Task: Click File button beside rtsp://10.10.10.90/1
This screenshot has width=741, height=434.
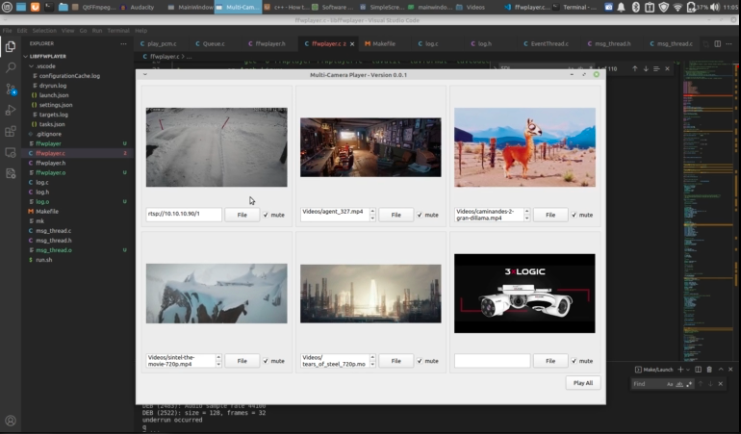Action: click(242, 215)
